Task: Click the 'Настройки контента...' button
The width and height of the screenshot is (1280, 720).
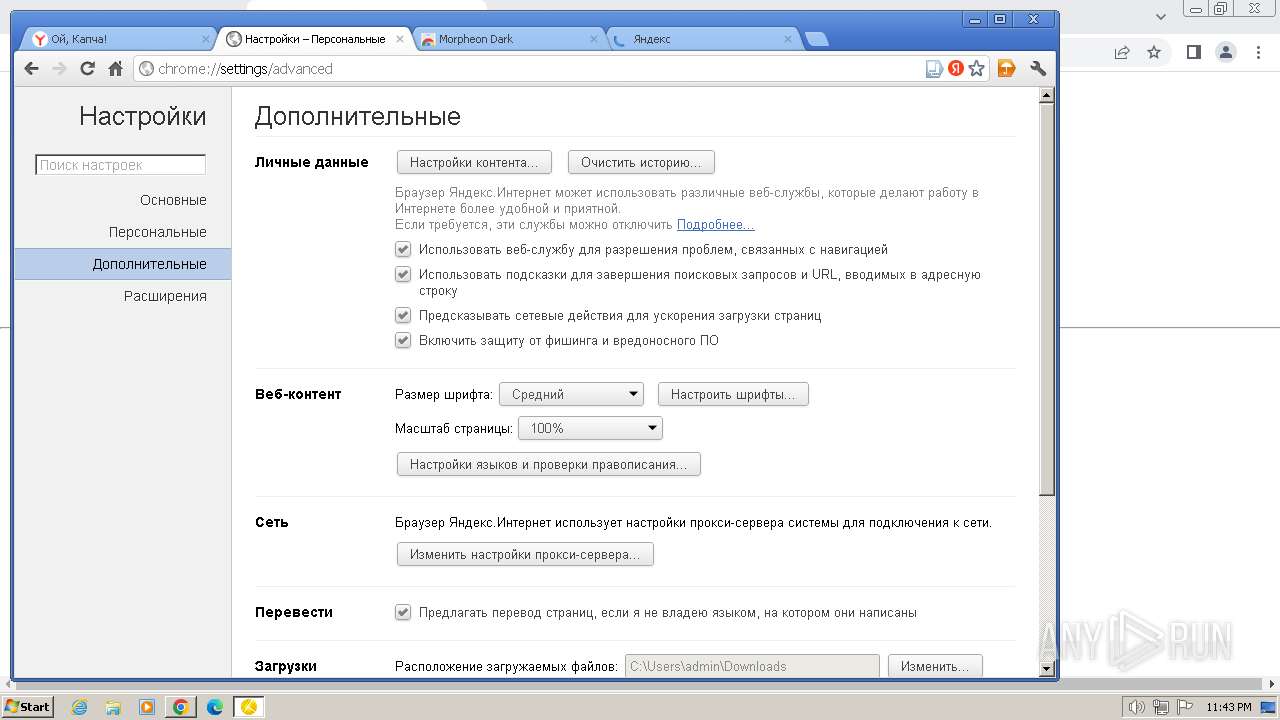Action: pyautogui.click(x=474, y=162)
